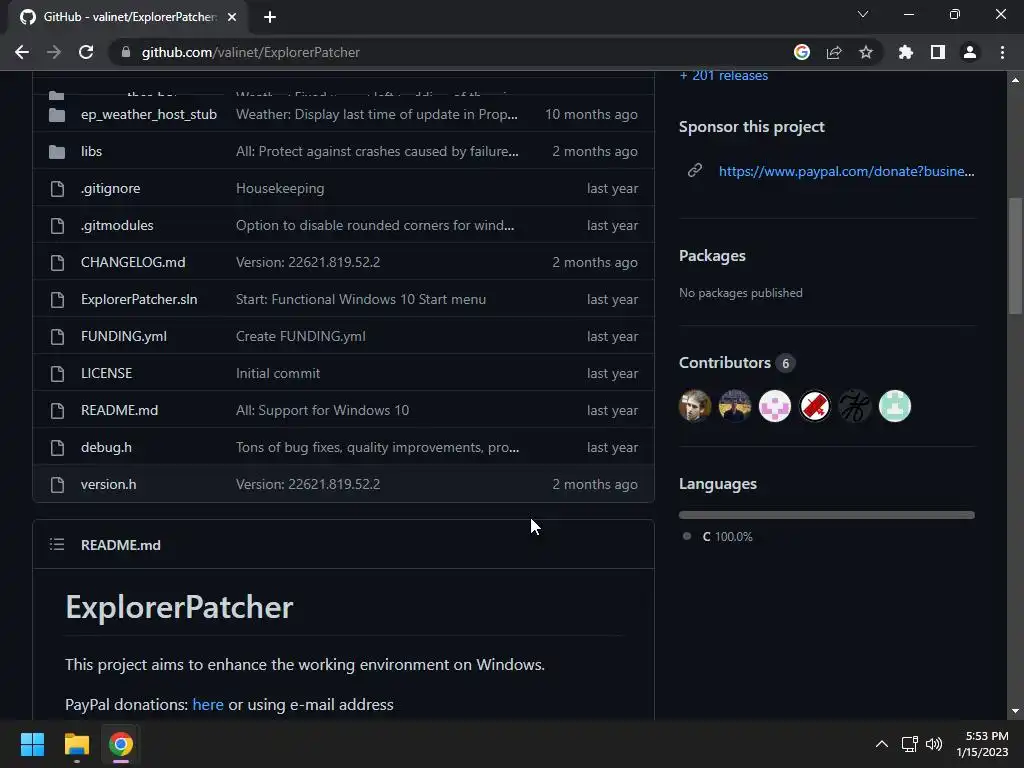Click the languages bar
This screenshot has height=768, width=1024.
pos(827,515)
